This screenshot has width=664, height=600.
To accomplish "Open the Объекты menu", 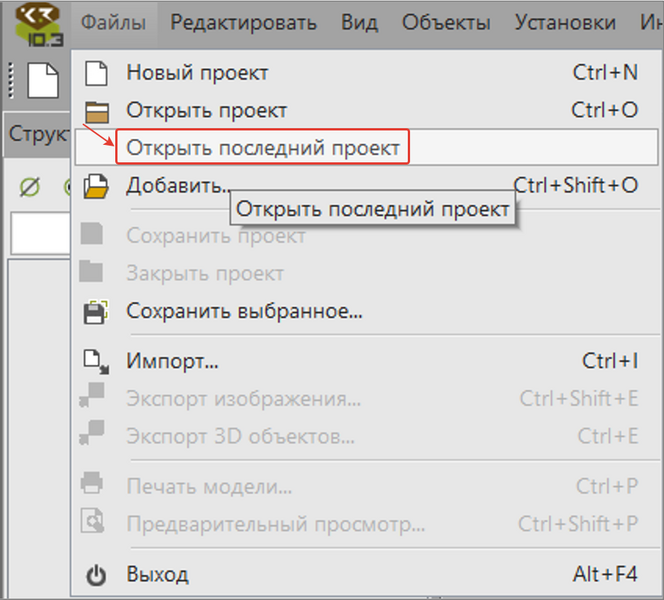I will click(x=446, y=23).
